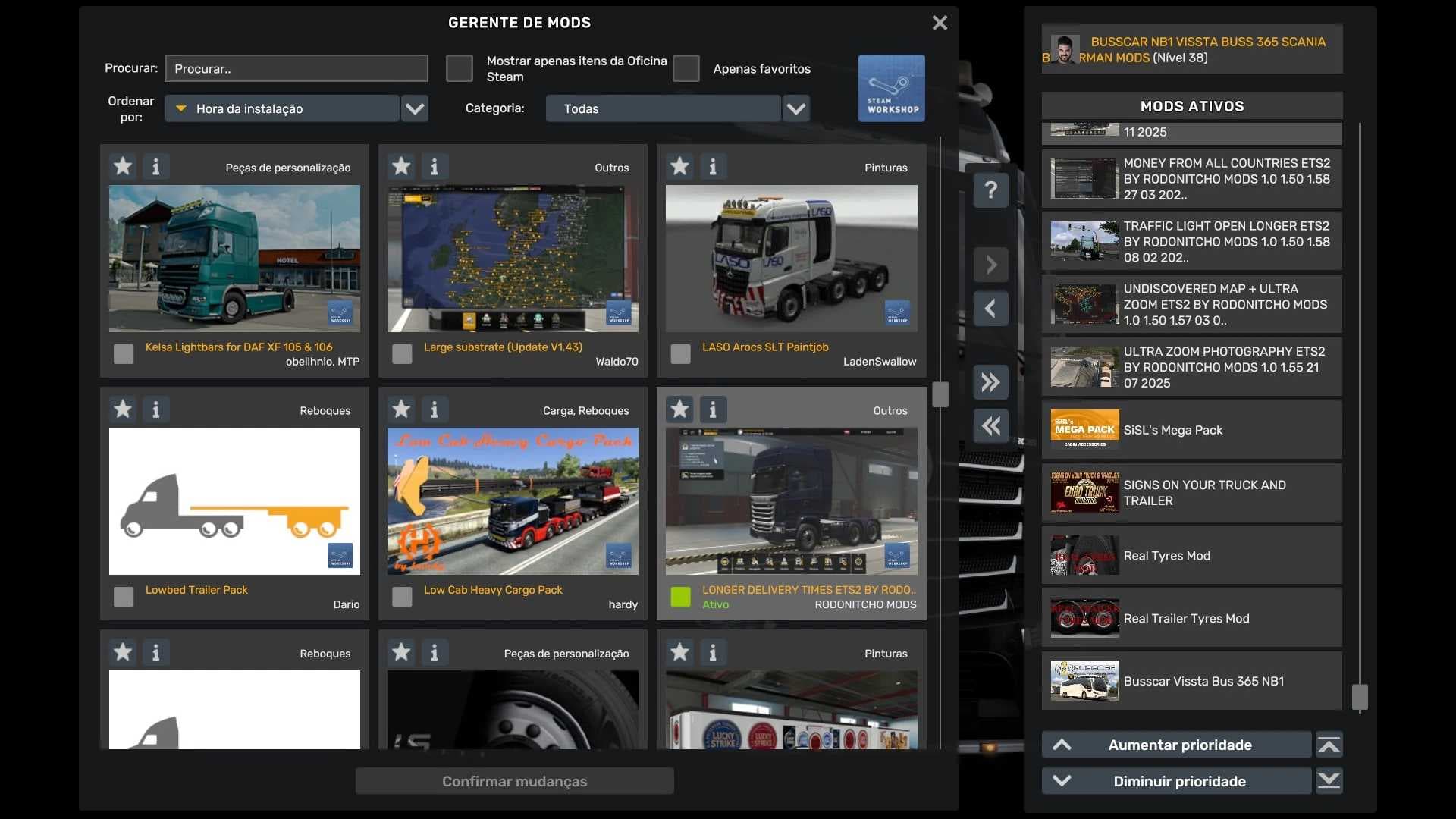Deactivate selected mod with left arrow
This screenshot has height=819, width=1456.
(x=991, y=309)
